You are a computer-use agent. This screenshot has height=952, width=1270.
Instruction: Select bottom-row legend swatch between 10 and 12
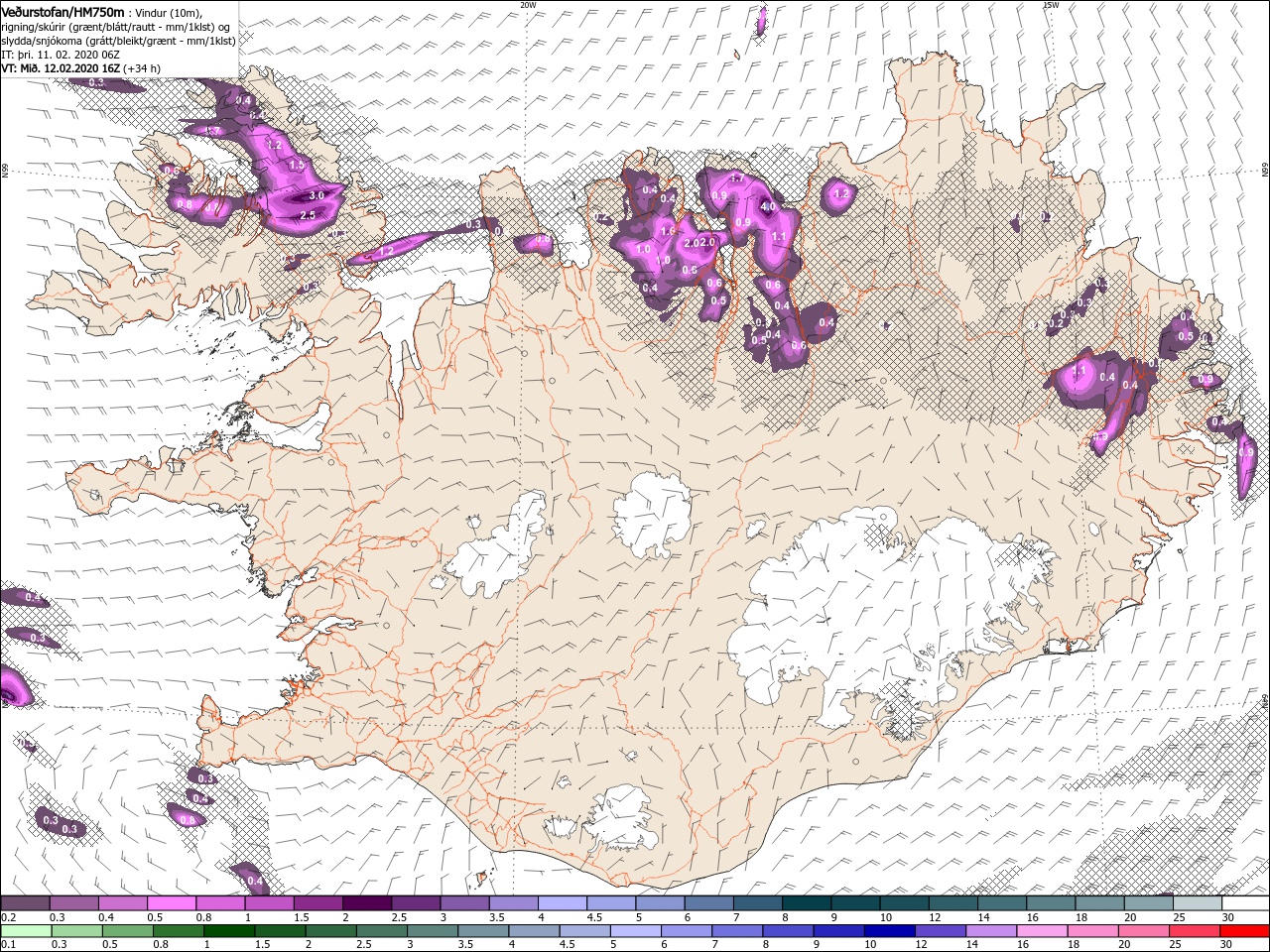click(x=889, y=931)
